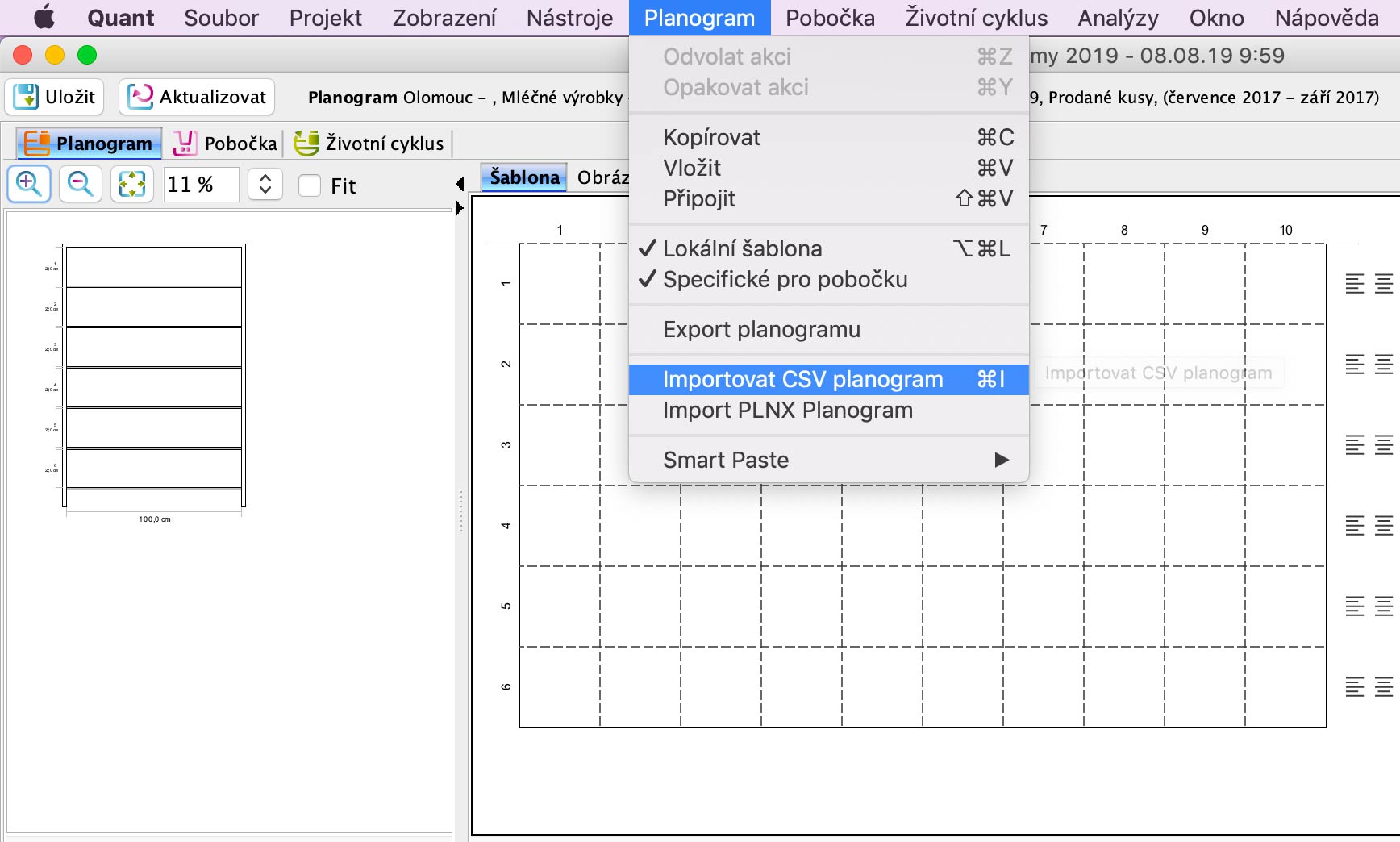Click the fit-to-screen zoom icon

click(132, 185)
